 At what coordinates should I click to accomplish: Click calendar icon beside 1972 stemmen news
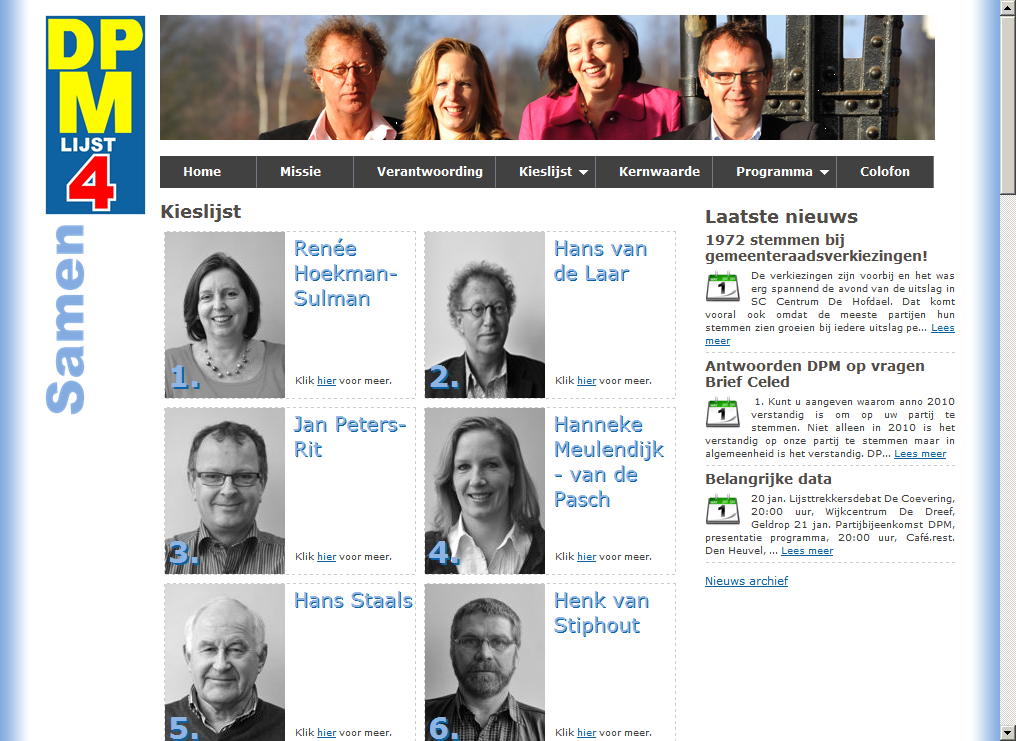click(x=722, y=286)
